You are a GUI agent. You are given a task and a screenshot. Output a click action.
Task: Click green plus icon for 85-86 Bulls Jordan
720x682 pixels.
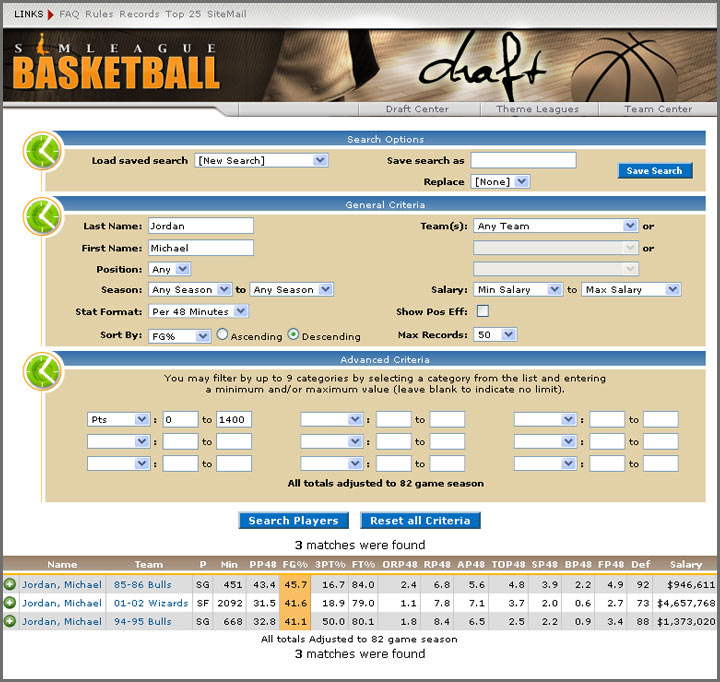10,585
